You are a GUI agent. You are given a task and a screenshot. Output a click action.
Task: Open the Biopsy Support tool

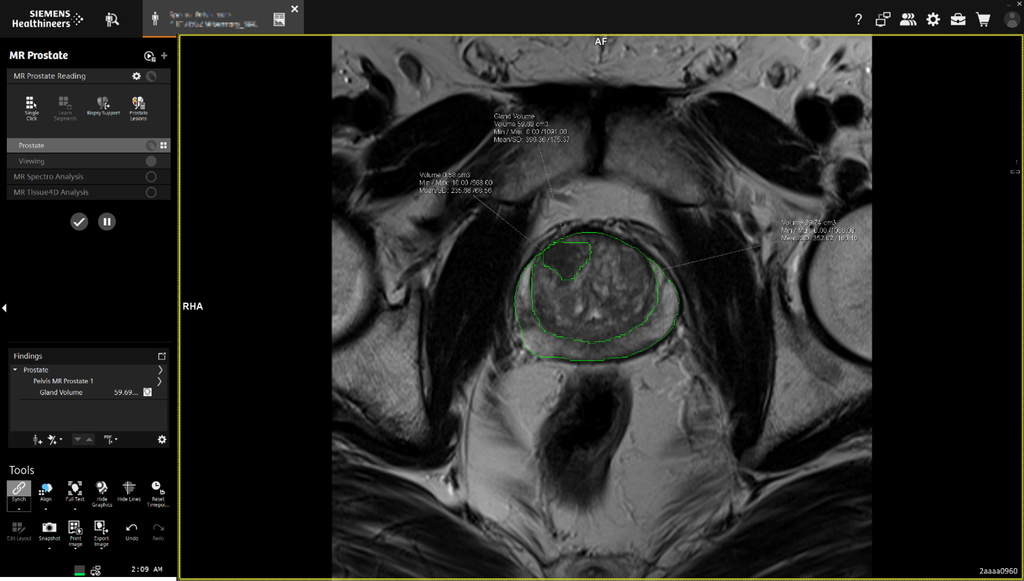click(102, 105)
